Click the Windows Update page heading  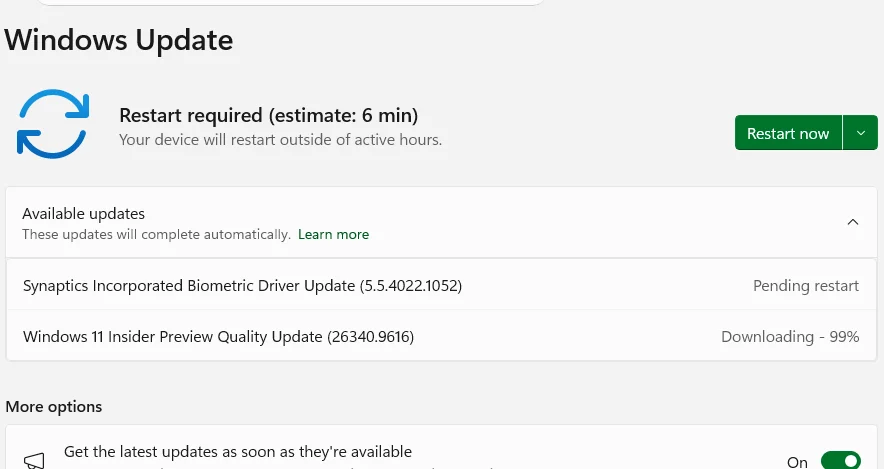tap(119, 40)
